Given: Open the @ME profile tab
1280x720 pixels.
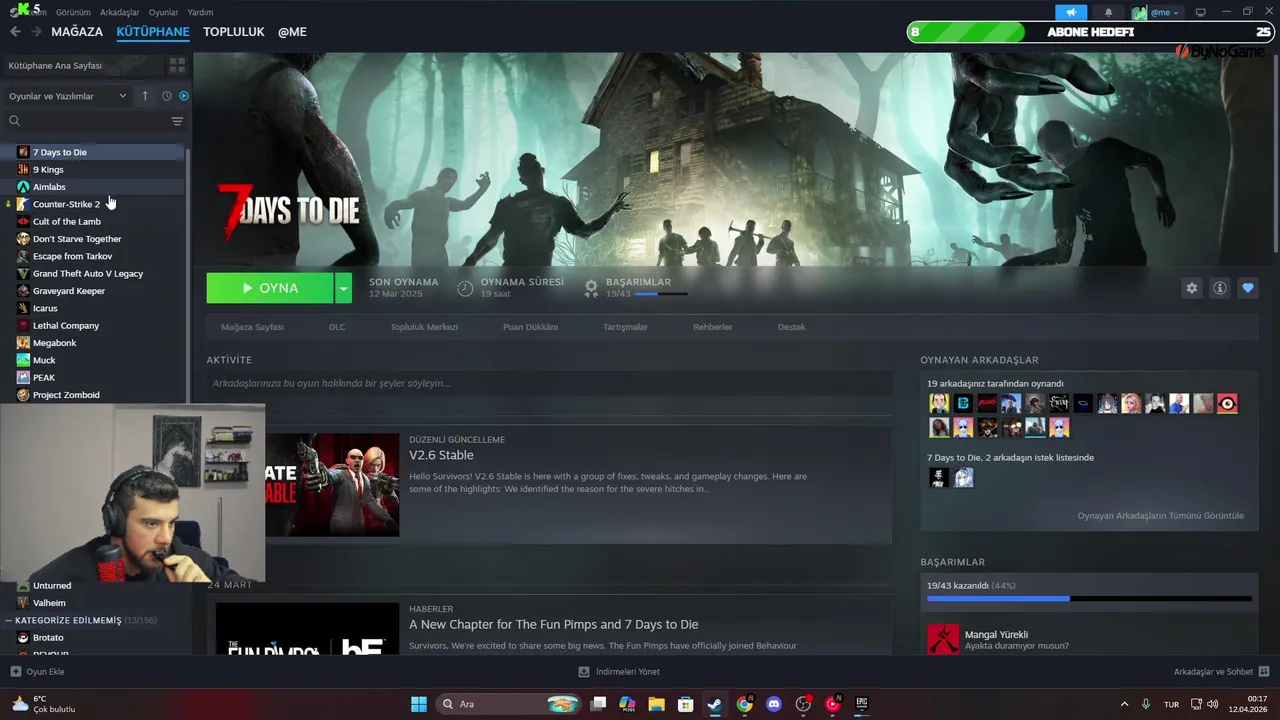Looking at the screenshot, I should 292,32.
